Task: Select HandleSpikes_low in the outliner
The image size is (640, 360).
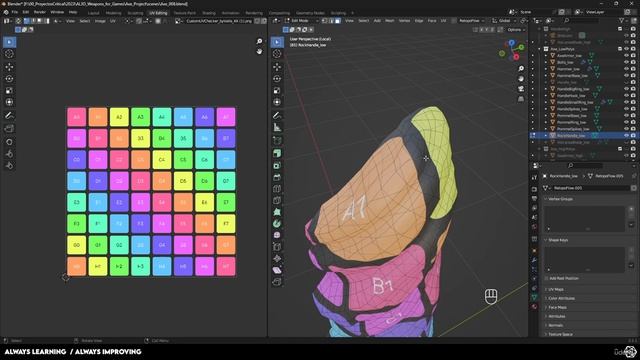Action: tap(572, 109)
